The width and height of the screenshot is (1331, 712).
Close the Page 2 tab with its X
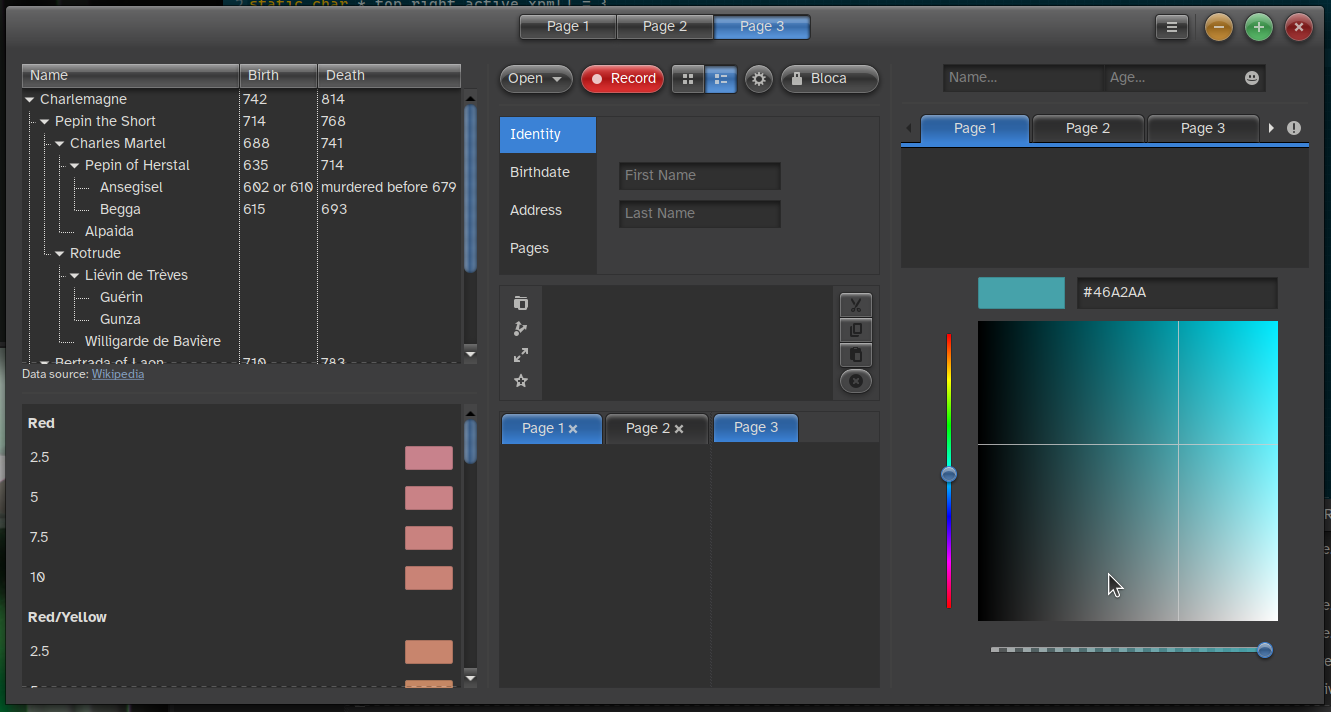(x=679, y=429)
